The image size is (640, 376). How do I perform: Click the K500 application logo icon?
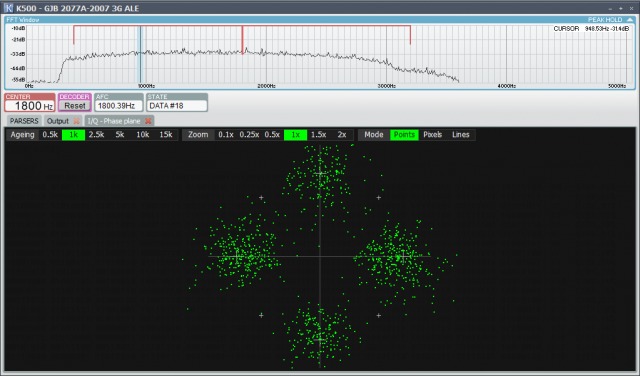[x=8, y=8]
